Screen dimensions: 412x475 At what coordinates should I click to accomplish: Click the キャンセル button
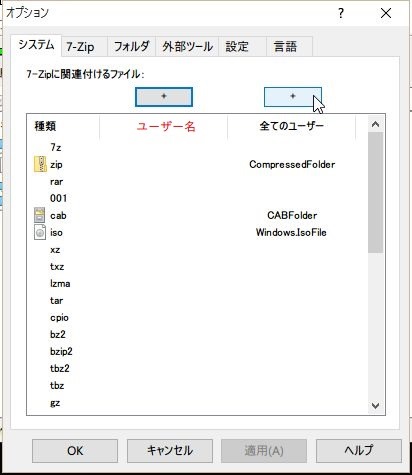tap(170, 451)
